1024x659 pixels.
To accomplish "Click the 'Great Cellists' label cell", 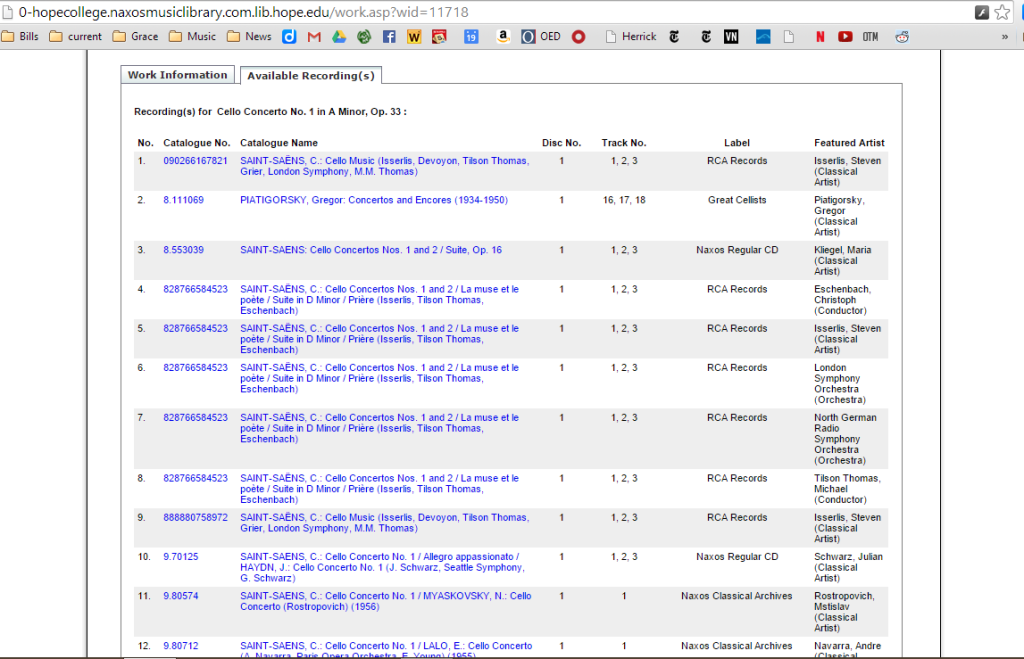I will [x=737, y=200].
